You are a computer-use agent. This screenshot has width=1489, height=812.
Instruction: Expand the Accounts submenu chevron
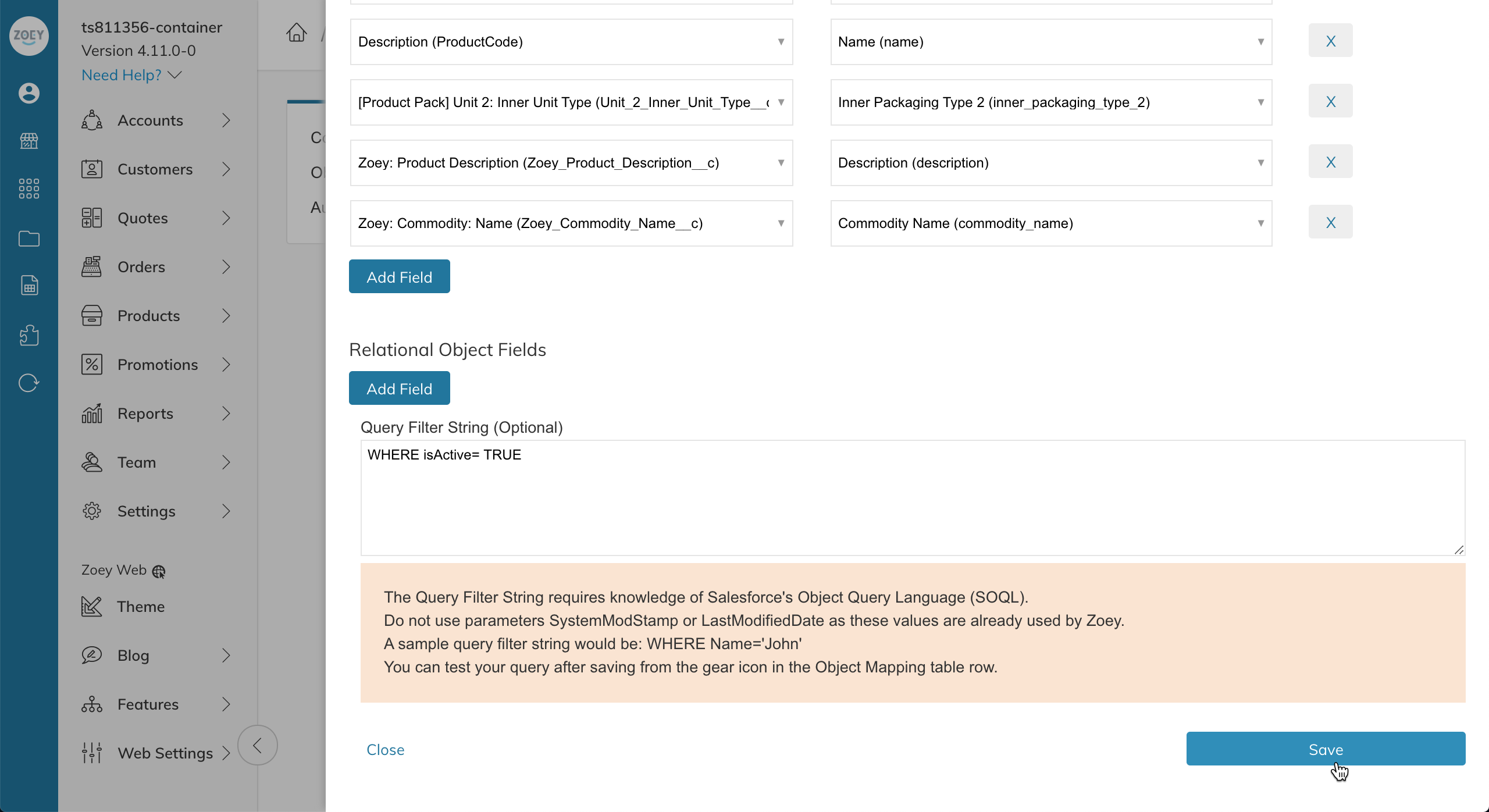click(x=226, y=120)
